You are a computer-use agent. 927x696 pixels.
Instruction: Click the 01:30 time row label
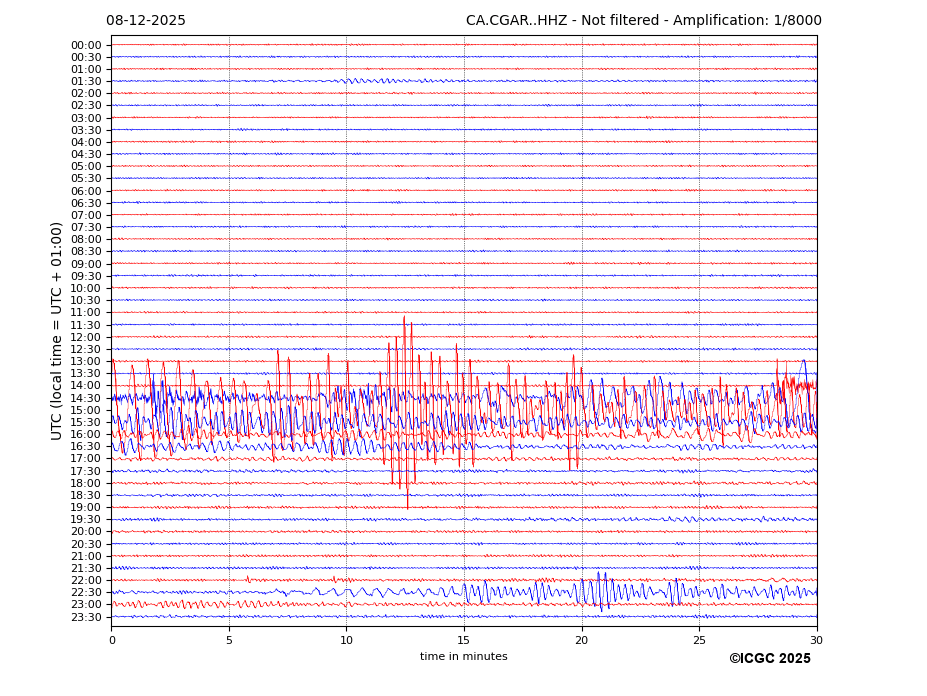86,81
